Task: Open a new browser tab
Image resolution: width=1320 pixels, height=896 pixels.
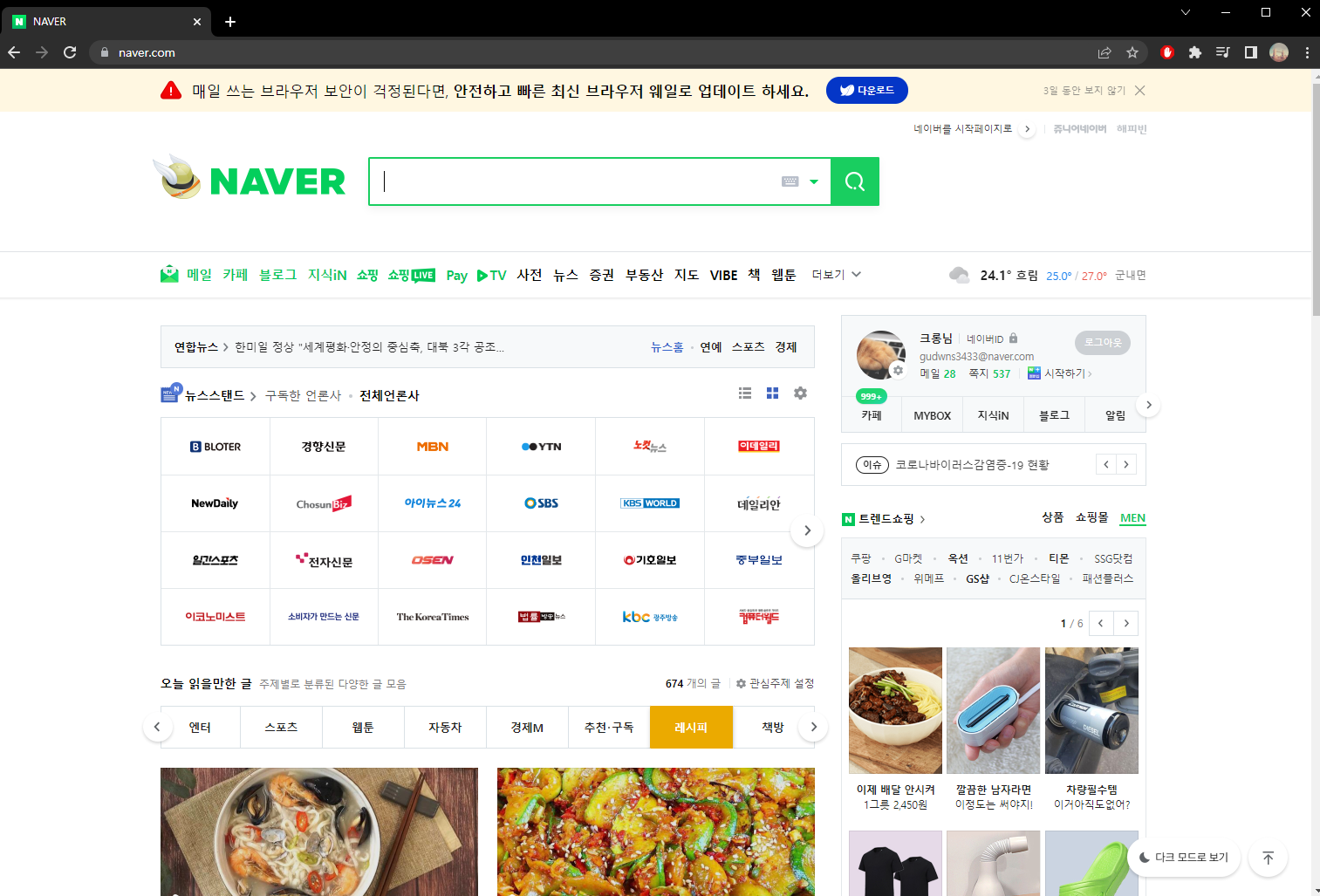Action: coord(230,22)
